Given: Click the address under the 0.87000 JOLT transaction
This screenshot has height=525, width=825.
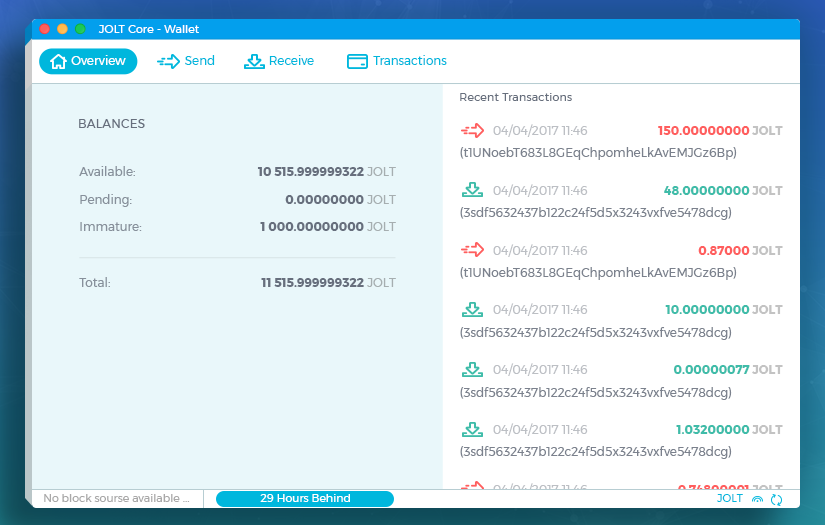Looking at the screenshot, I should pos(598,272).
